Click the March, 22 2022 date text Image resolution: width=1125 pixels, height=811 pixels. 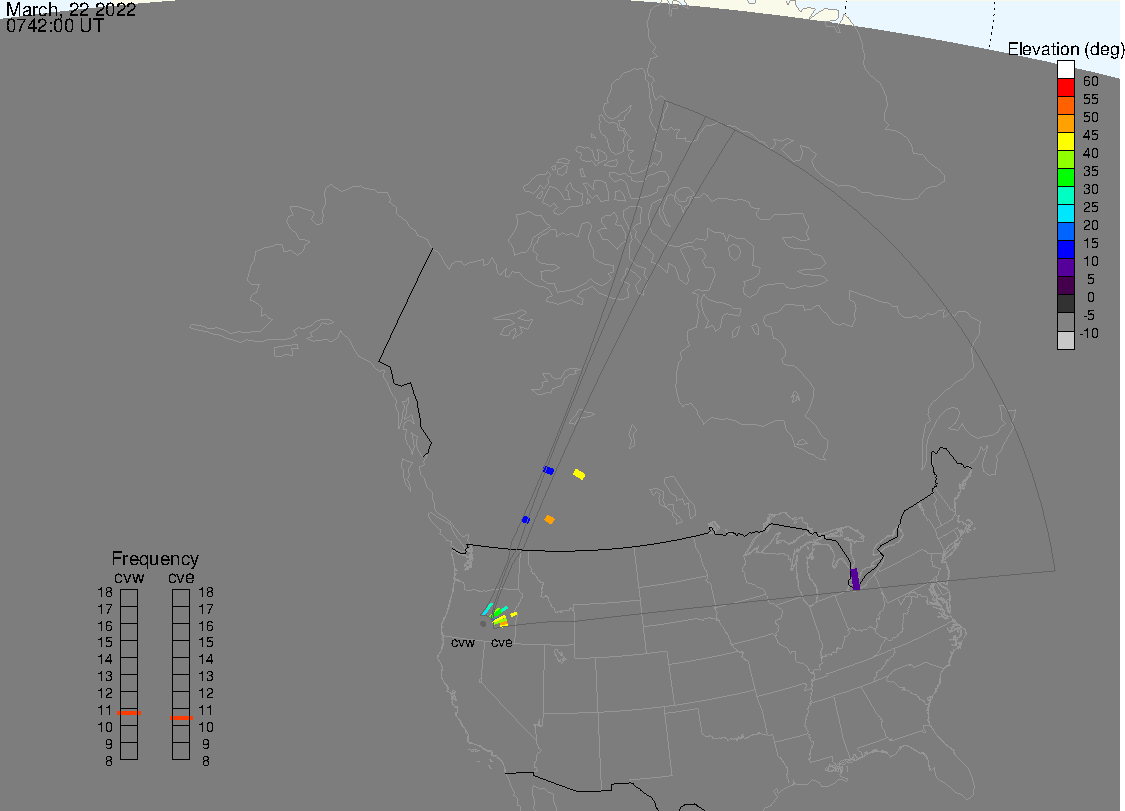point(71,10)
